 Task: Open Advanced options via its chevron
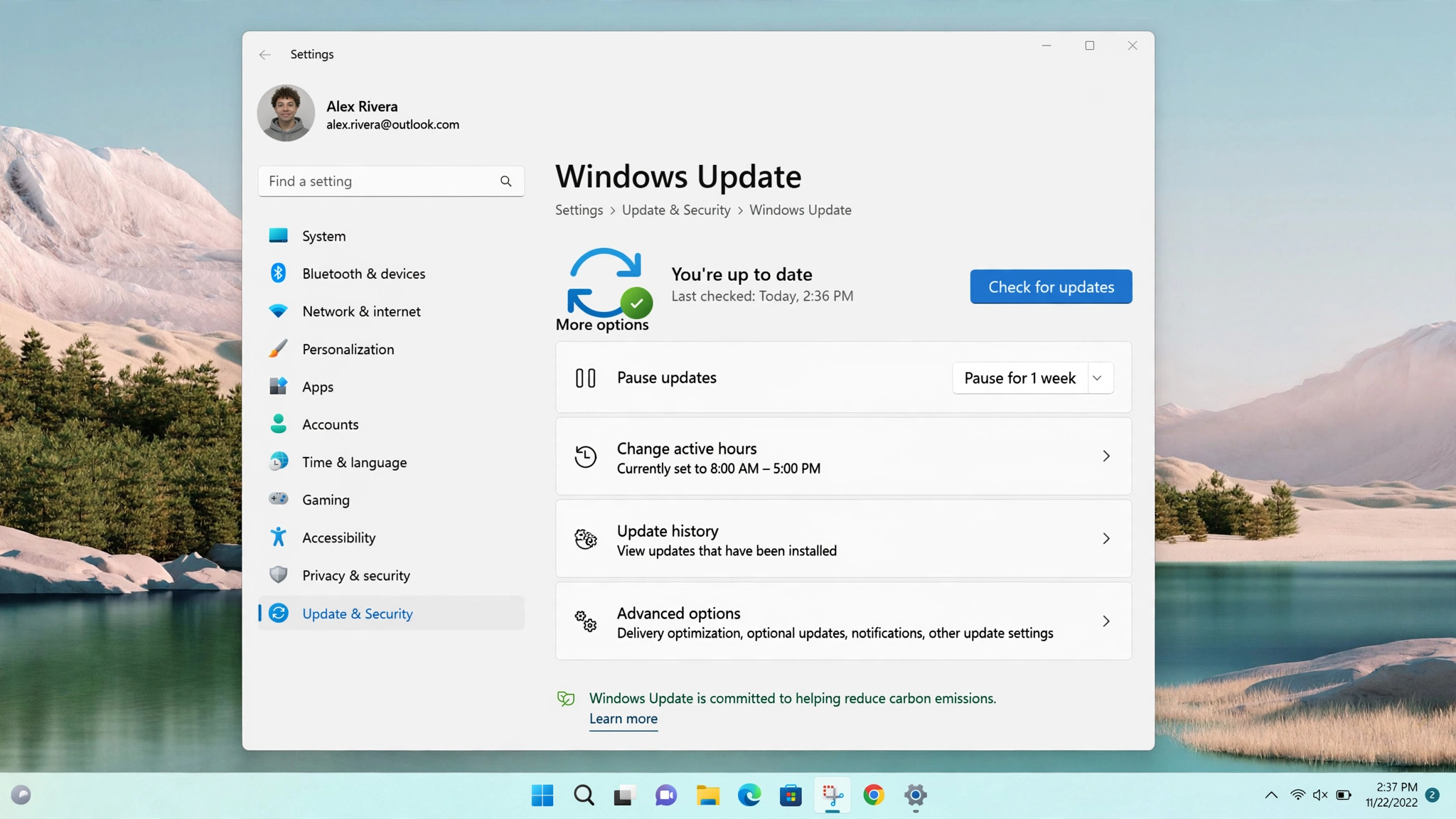tap(1106, 621)
